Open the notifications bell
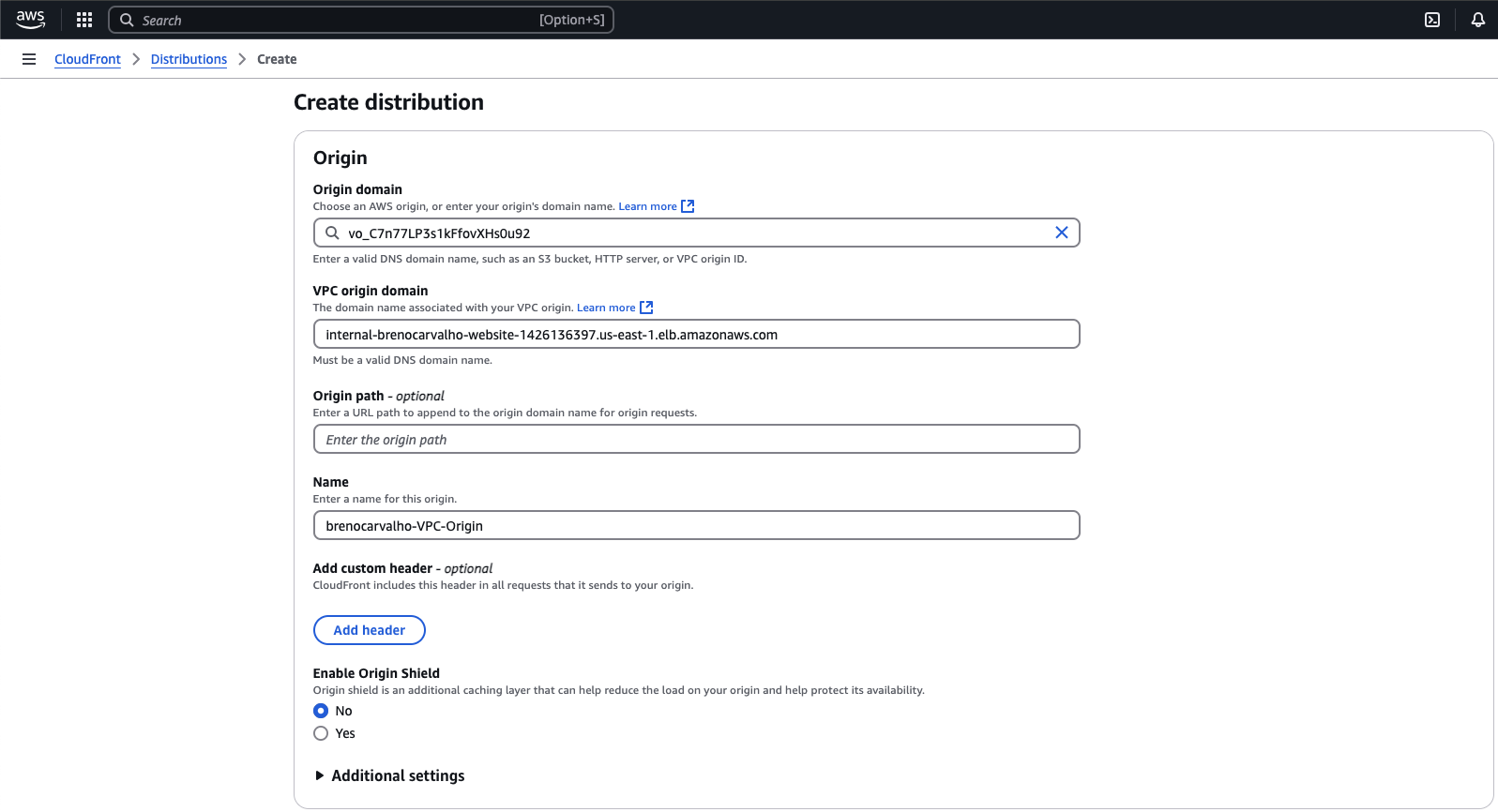The width and height of the screenshot is (1498, 812). 1477,20
